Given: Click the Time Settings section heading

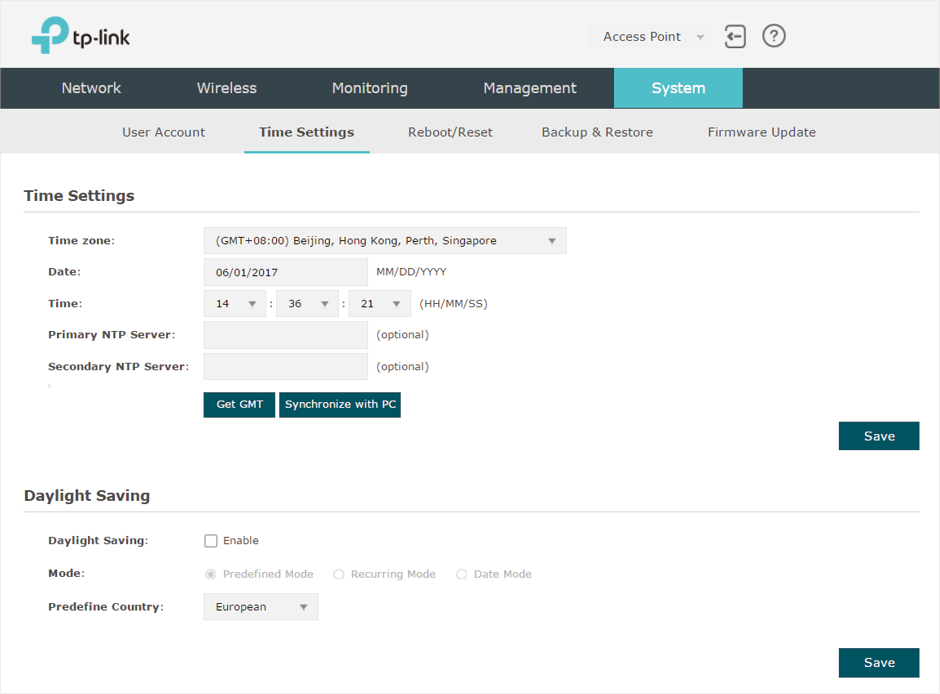Looking at the screenshot, I should (x=79, y=195).
